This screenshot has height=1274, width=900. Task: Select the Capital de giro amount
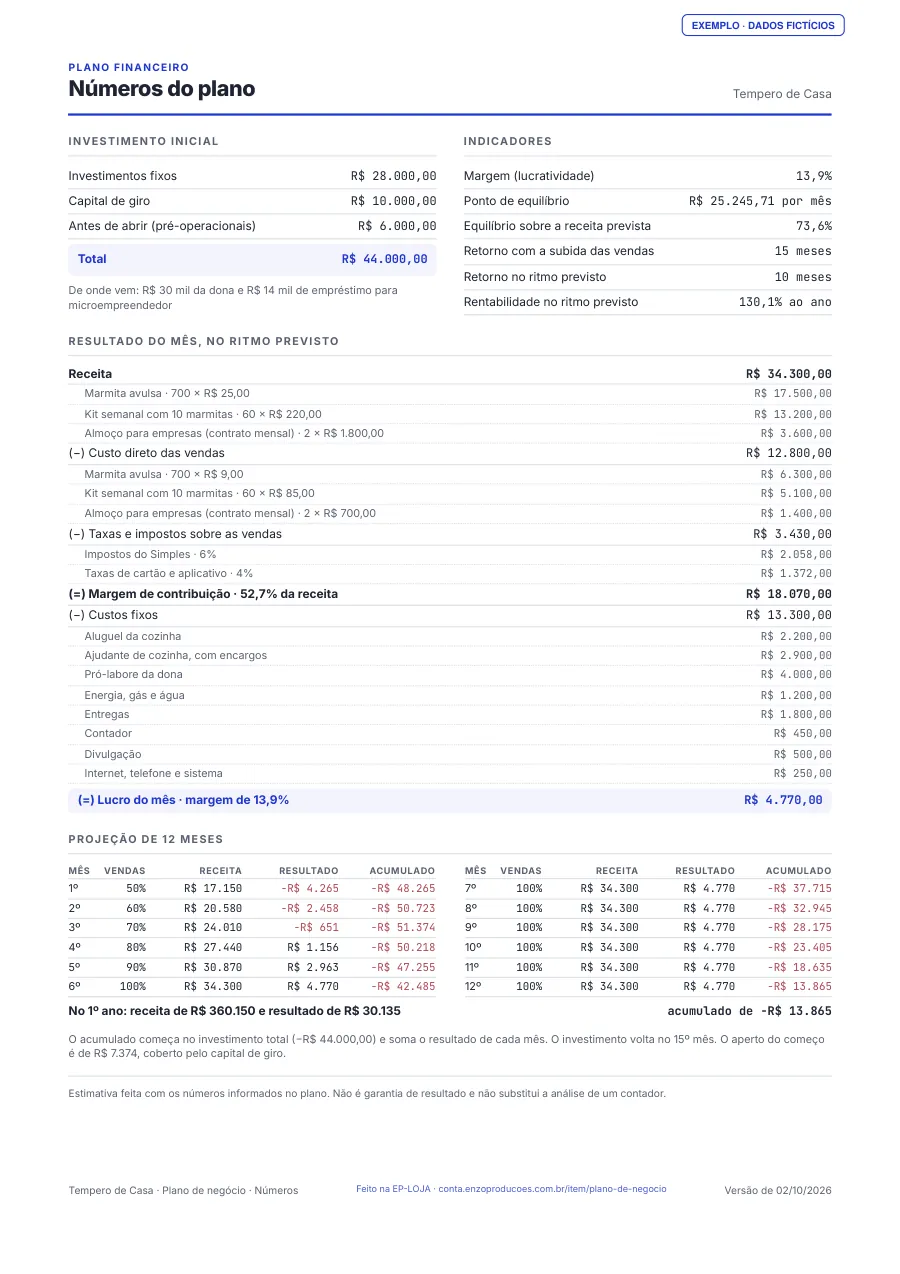click(393, 201)
